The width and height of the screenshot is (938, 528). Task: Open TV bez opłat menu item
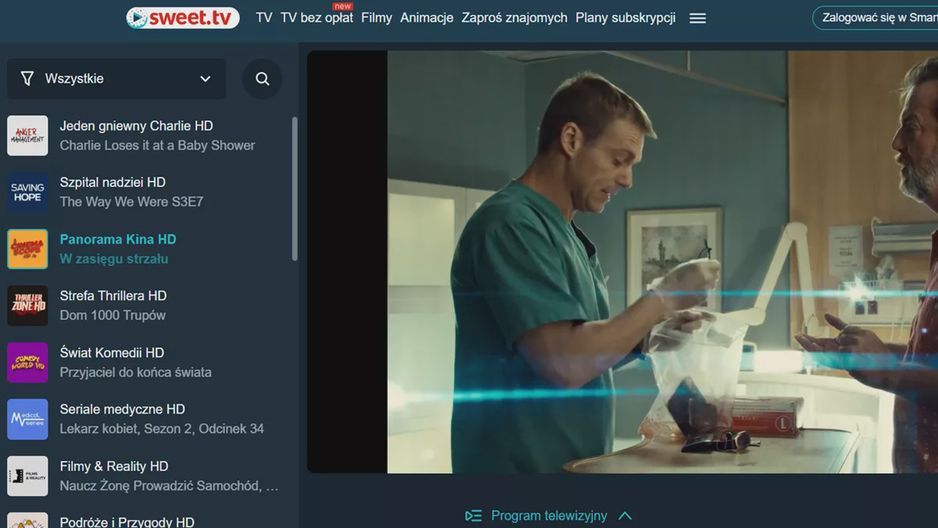point(316,18)
